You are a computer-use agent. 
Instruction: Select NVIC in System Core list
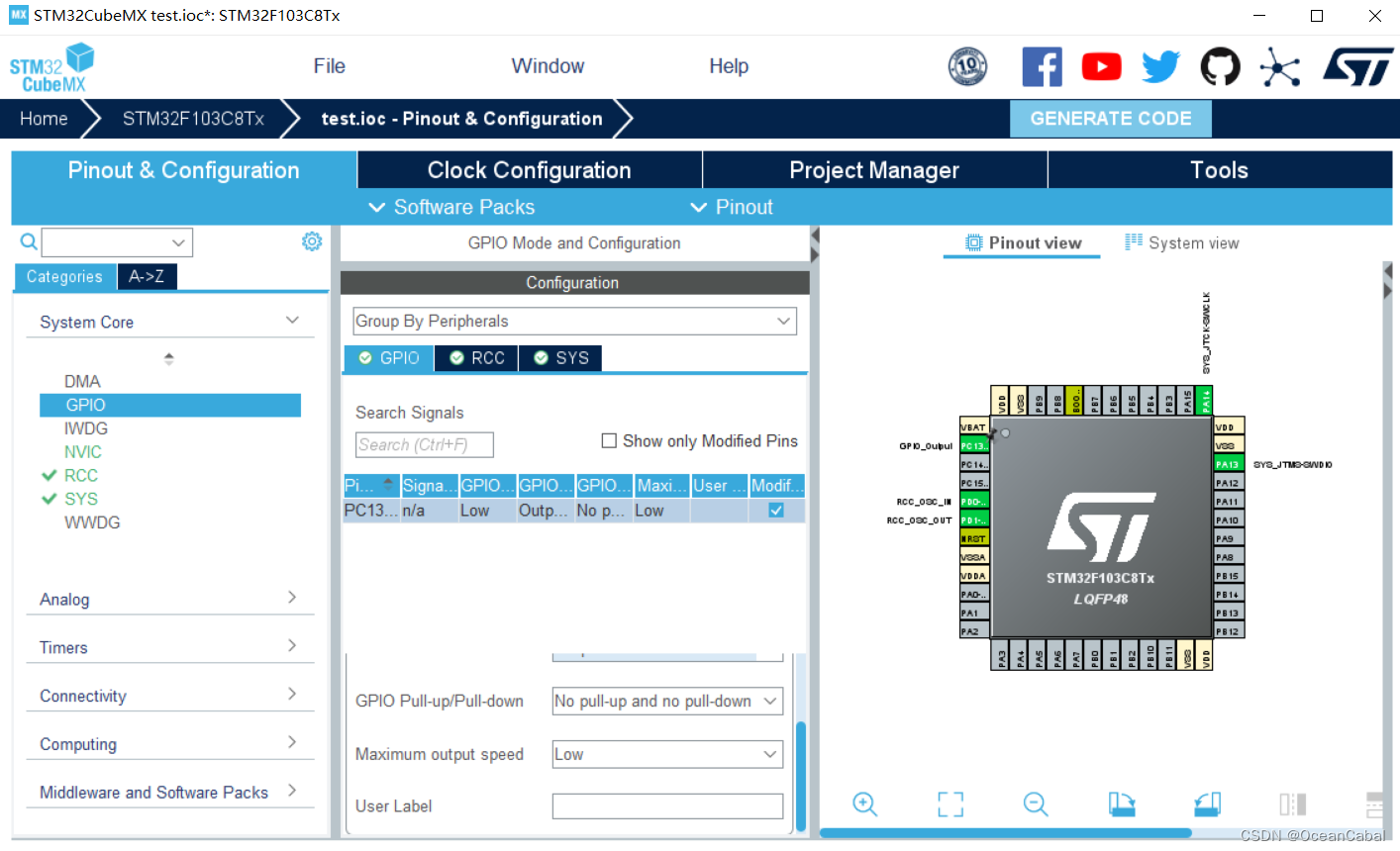pos(83,451)
